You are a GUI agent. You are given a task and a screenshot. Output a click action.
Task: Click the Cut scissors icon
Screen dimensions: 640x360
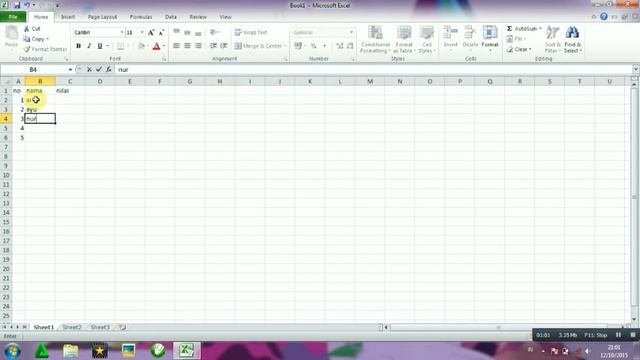27,29
